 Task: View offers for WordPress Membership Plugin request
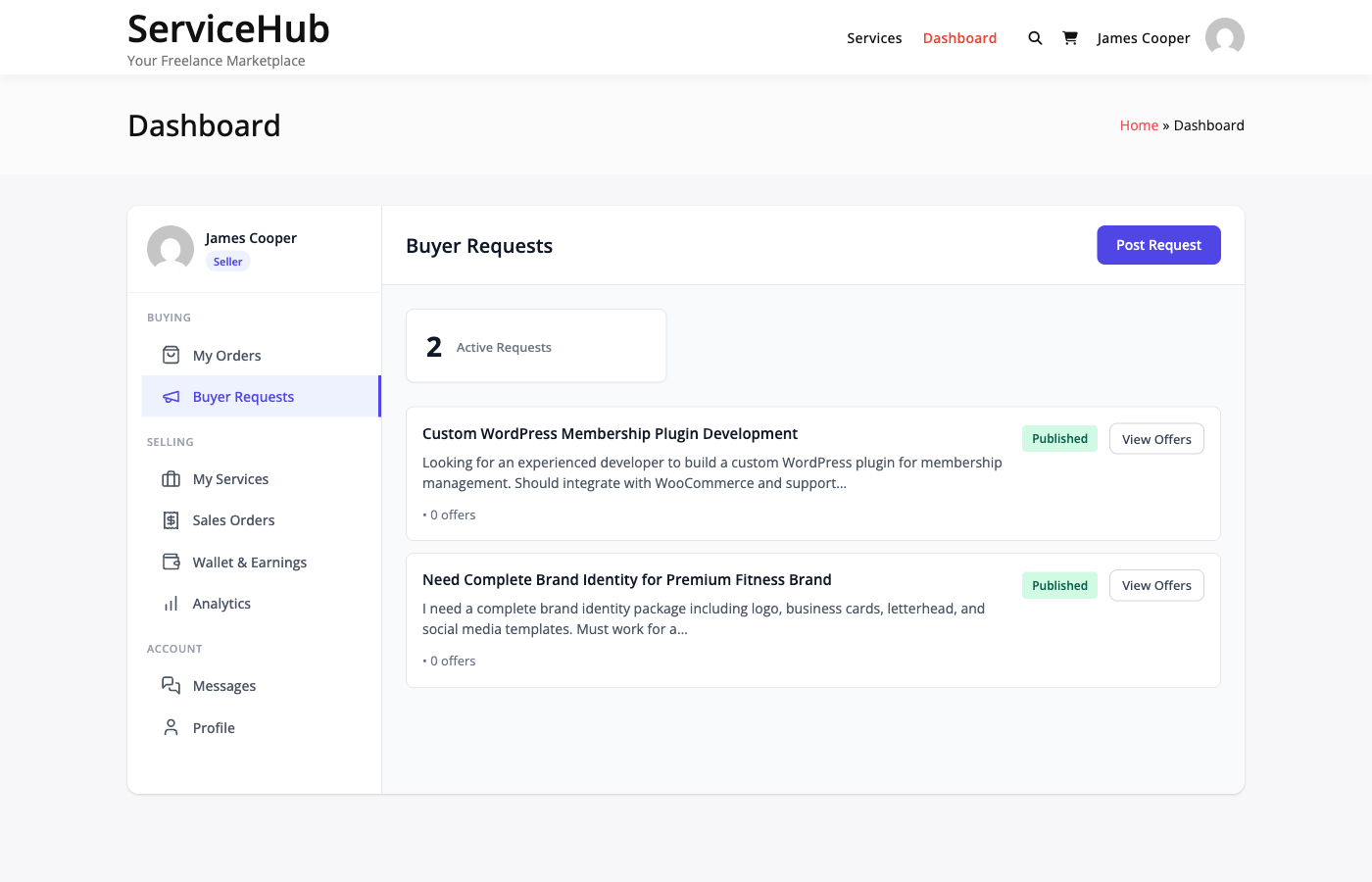pyautogui.click(x=1156, y=439)
